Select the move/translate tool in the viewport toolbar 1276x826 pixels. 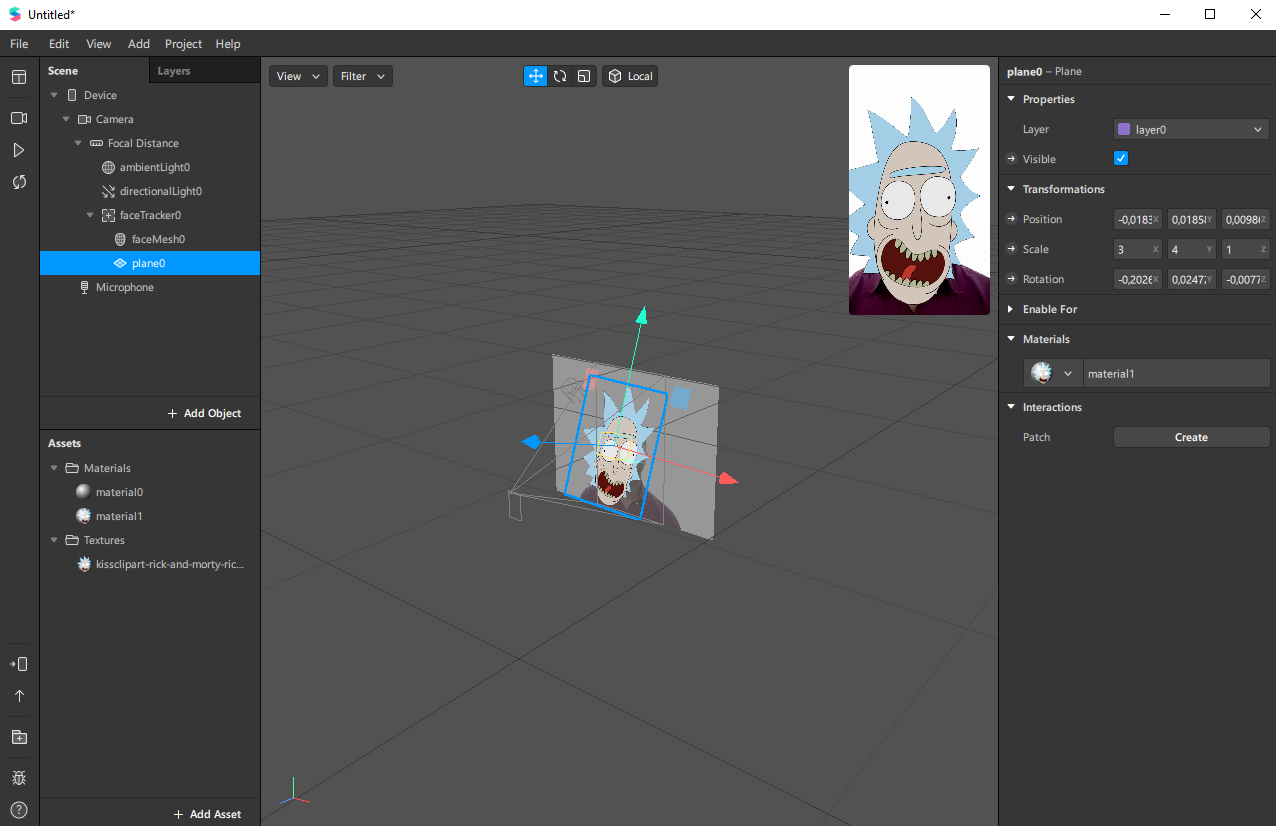[536, 76]
